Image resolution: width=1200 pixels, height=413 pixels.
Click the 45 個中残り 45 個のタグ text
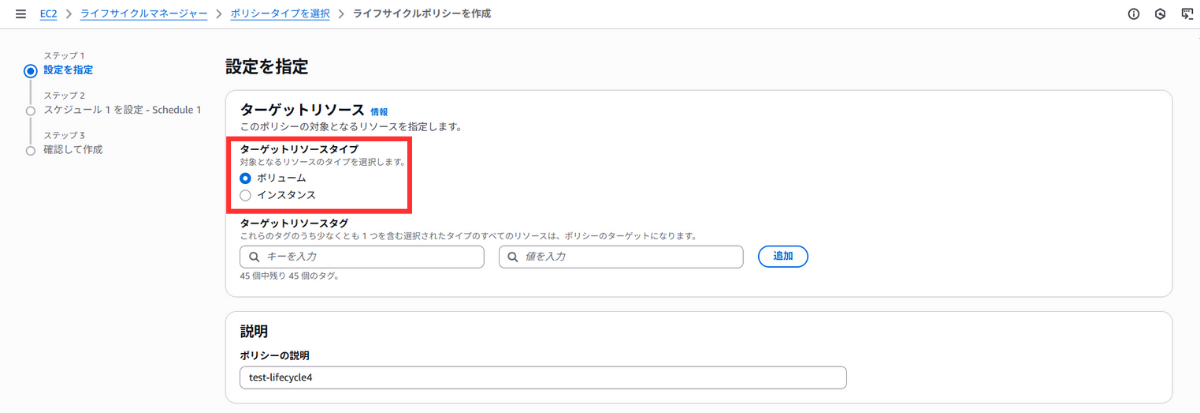click(x=289, y=276)
